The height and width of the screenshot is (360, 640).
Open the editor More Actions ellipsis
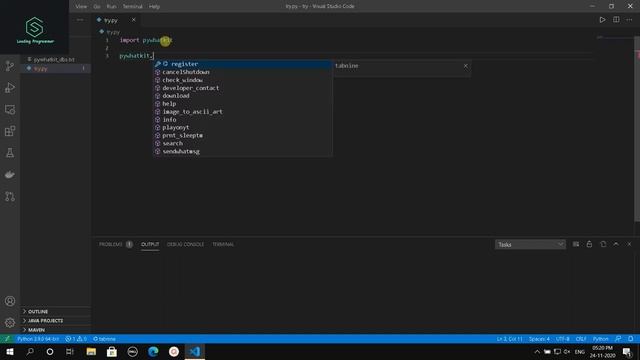coord(629,20)
